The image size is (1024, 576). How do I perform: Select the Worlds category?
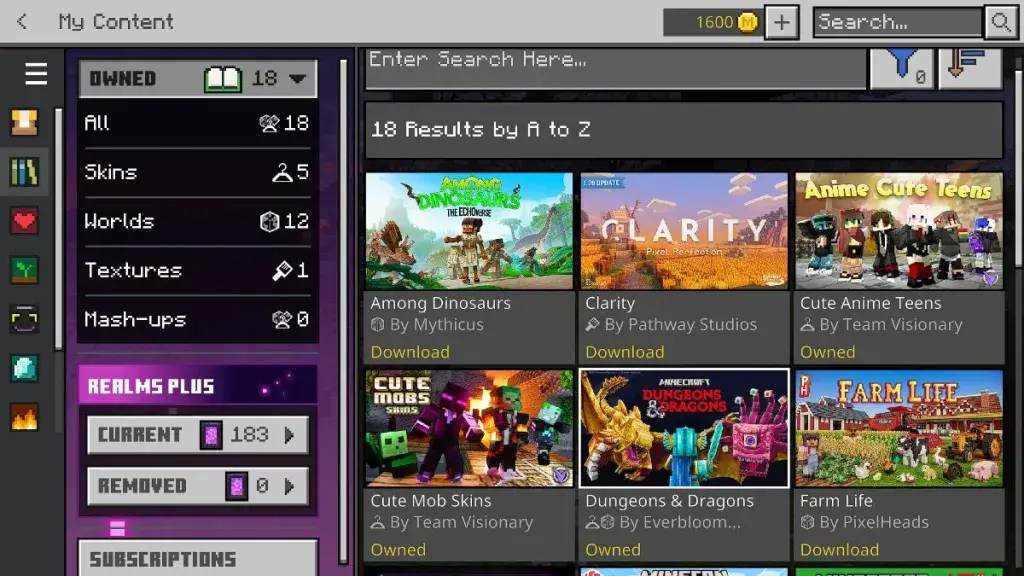[197, 221]
